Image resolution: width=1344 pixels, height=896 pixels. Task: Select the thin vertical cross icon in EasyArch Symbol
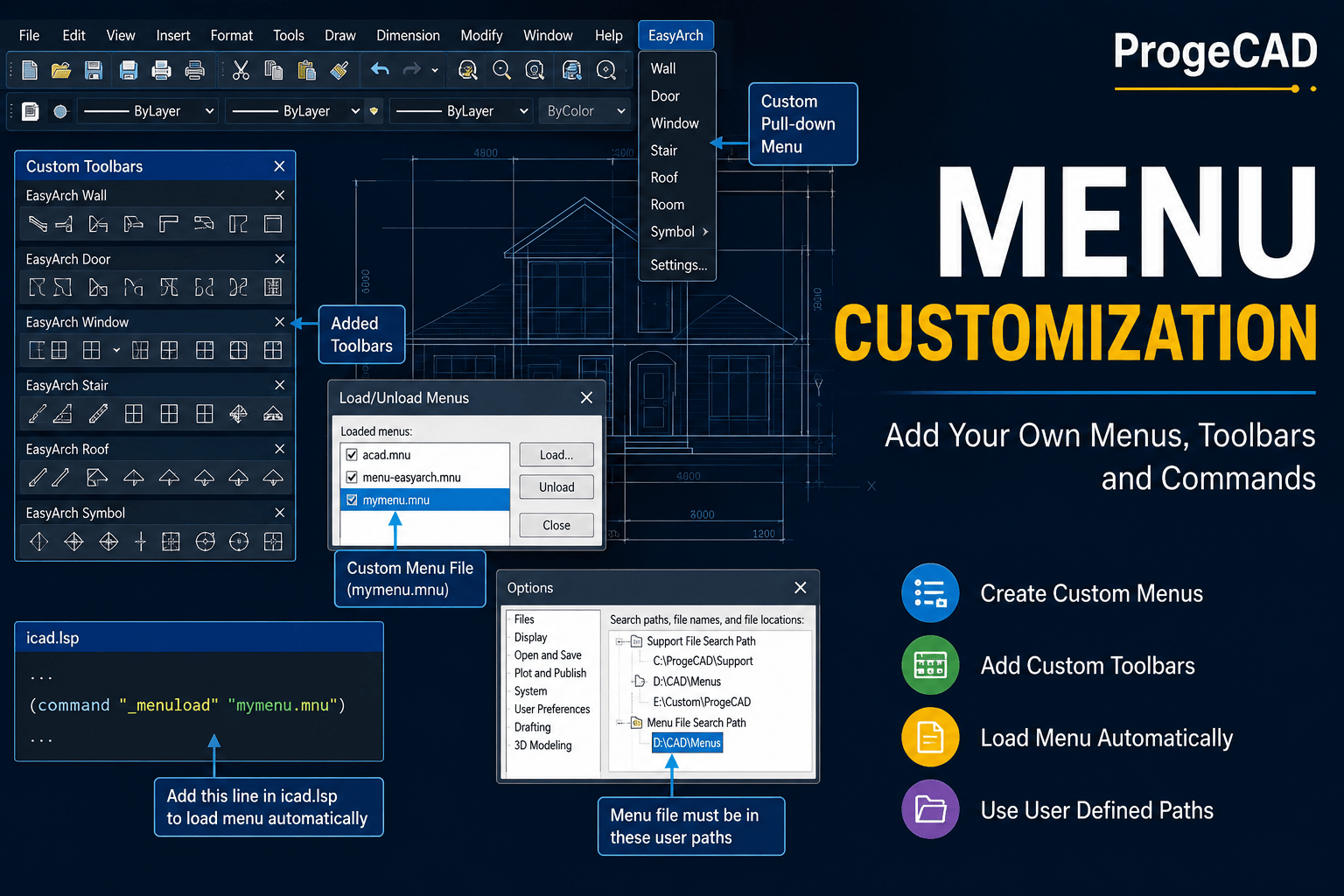point(140,542)
